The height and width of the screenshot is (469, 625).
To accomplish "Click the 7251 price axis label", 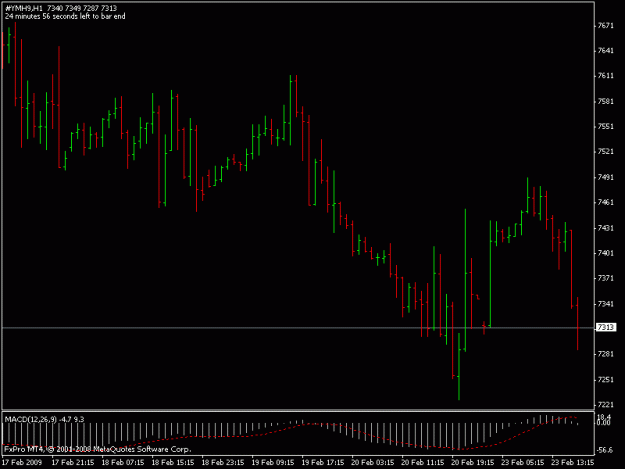I will click(605, 379).
